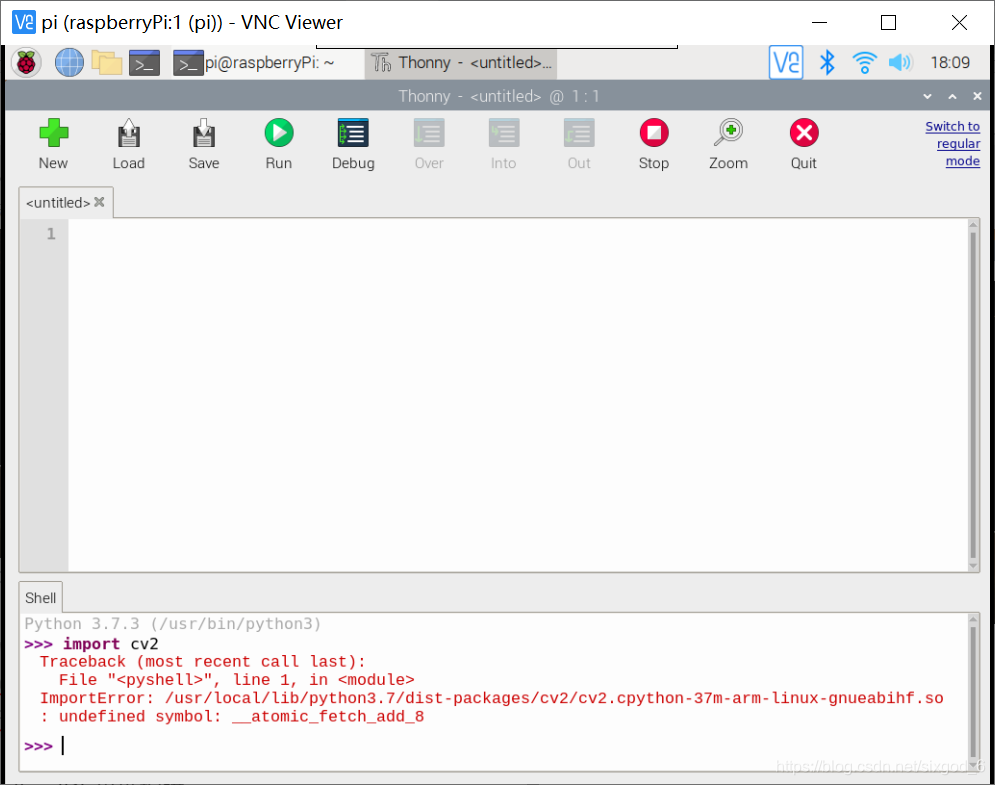This screenshot has height=785, width=995.
Task: Click the shell prompt input line
Action: coord(495,746)
